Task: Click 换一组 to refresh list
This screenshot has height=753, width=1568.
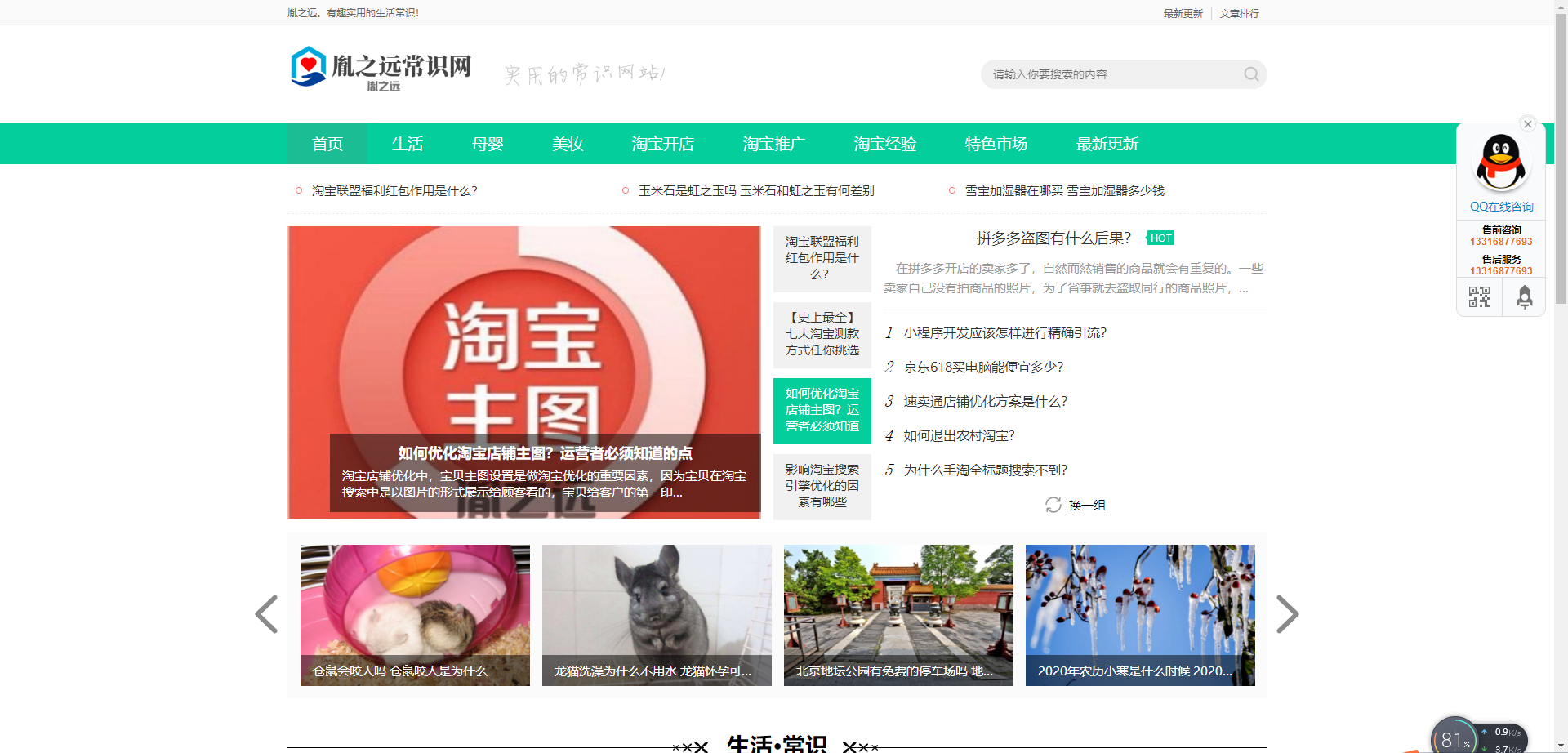Action: click(1087, 506)
